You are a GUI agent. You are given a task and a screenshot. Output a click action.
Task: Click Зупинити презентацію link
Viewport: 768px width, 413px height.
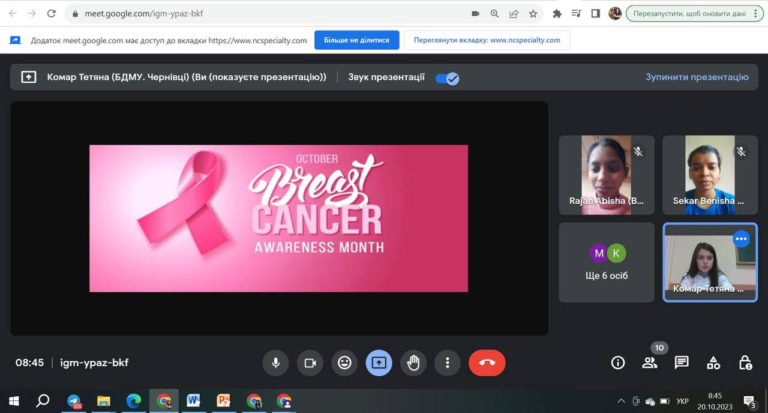click(696, 77)
